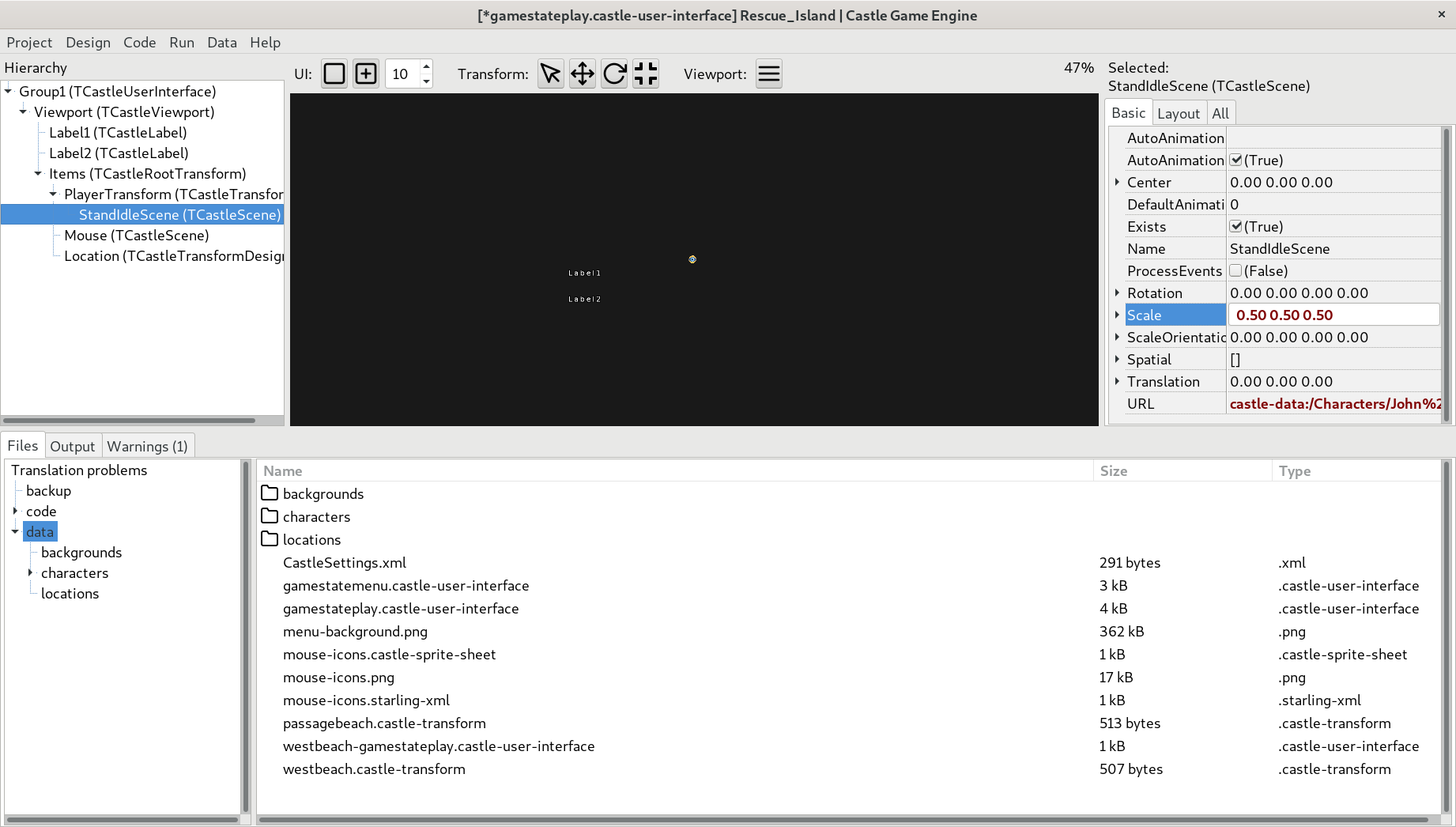Click the properties panel vertical scrollbar
The image size is (1456, 827).
1447,275
